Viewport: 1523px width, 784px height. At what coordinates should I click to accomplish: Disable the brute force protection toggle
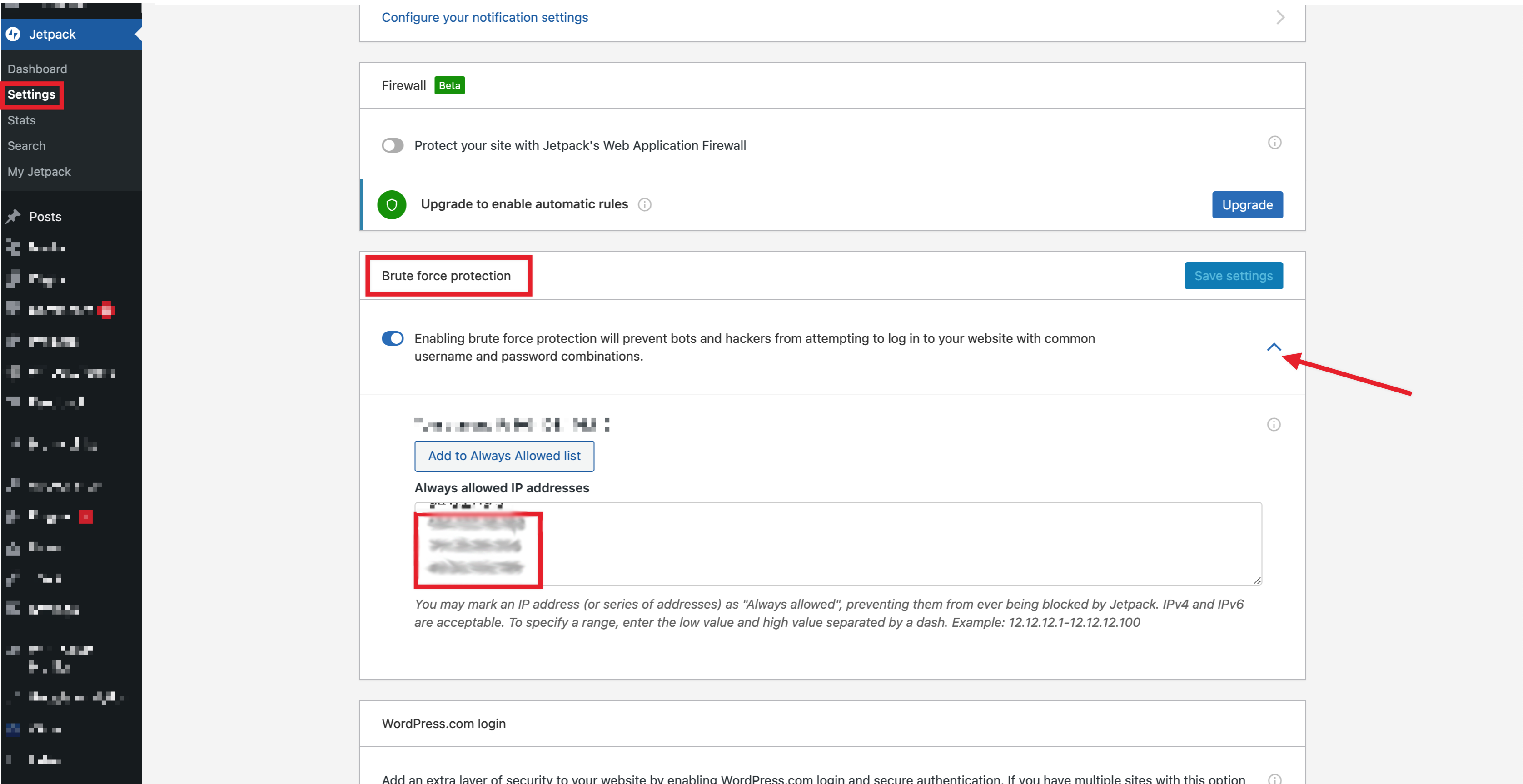point(393,338)
